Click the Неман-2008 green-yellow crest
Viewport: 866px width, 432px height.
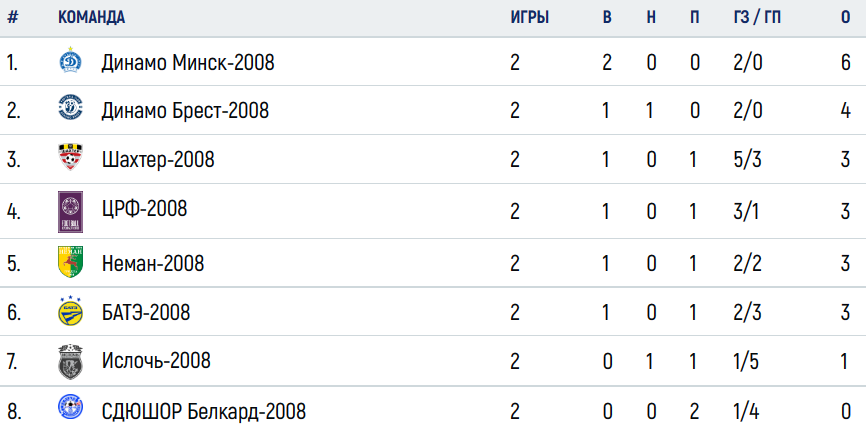(x=70, y=262)
